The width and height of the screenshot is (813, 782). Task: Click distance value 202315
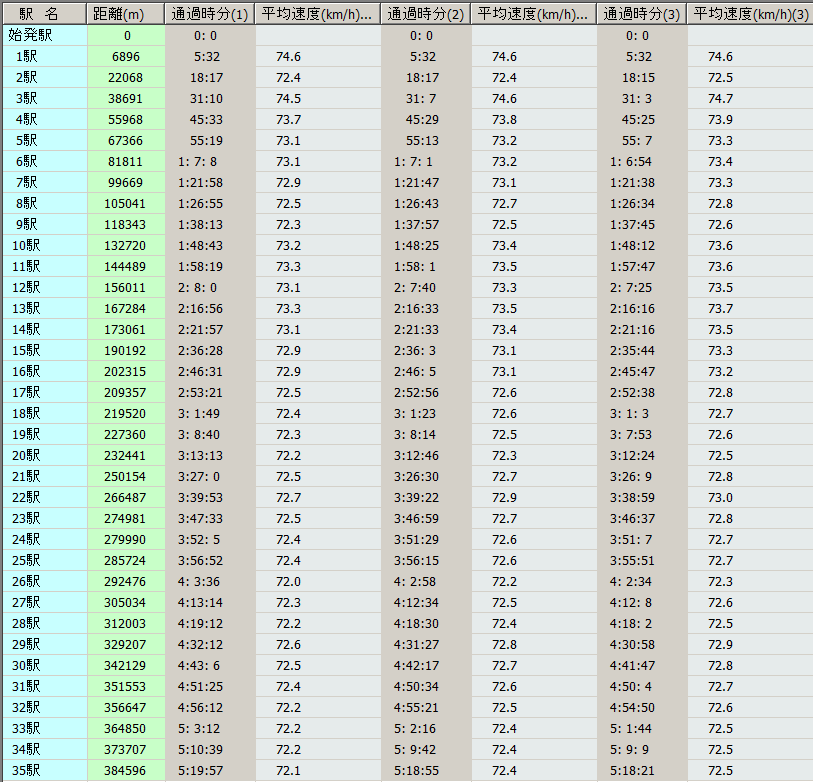click(x=125, y=372)
